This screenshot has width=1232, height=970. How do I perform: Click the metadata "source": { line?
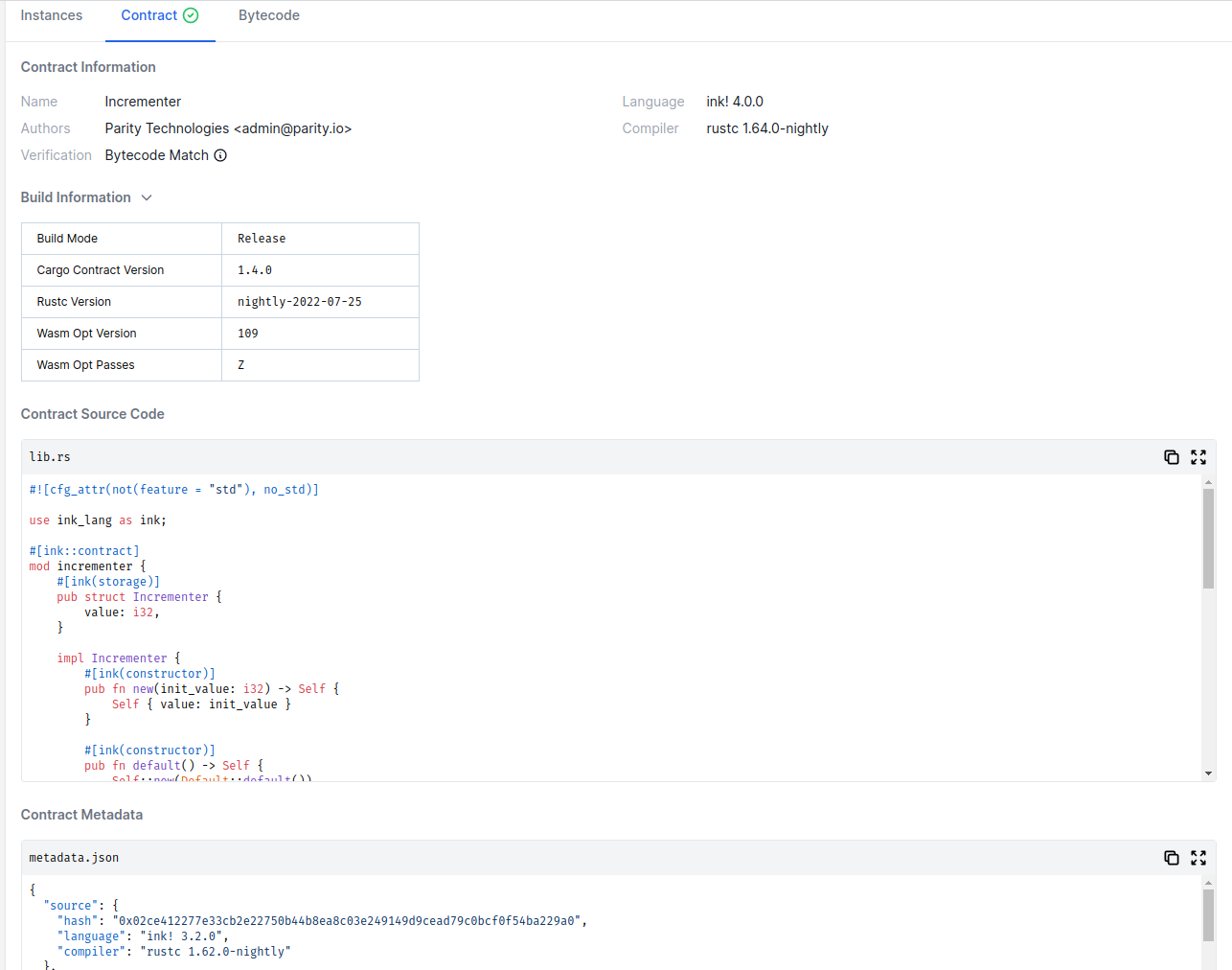coord(81,906)
